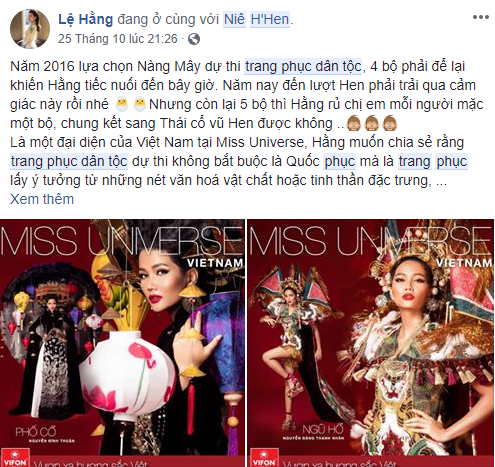
Task: Click the globe public privacy icon
Action: click(x=194, y=39)
